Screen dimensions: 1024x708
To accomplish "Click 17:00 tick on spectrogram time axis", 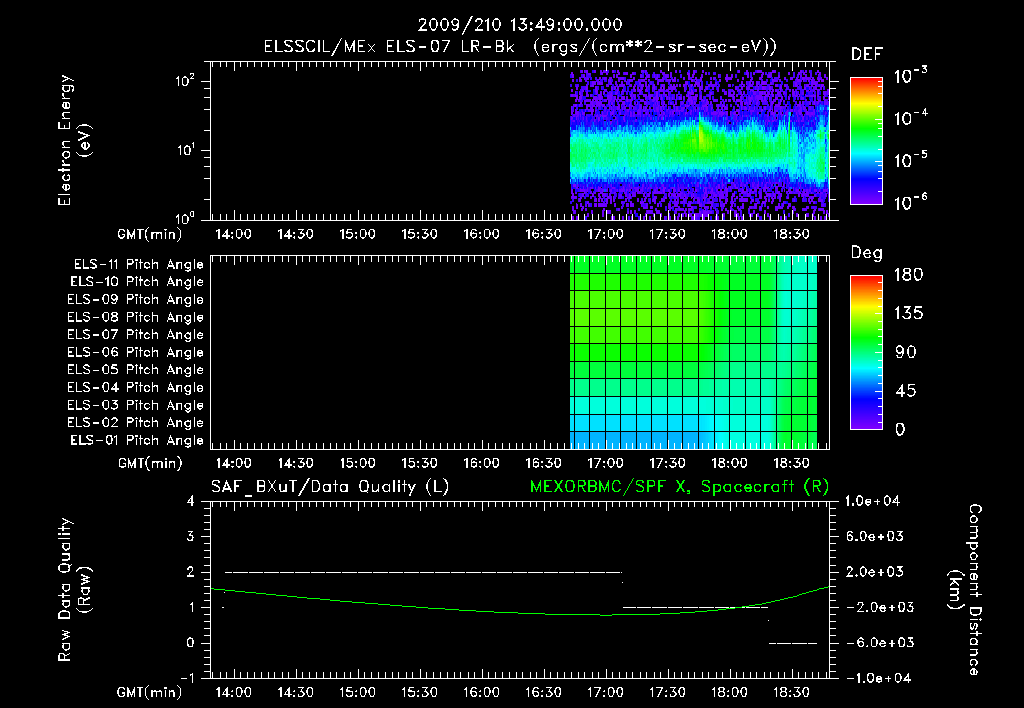I will [605, 234].
